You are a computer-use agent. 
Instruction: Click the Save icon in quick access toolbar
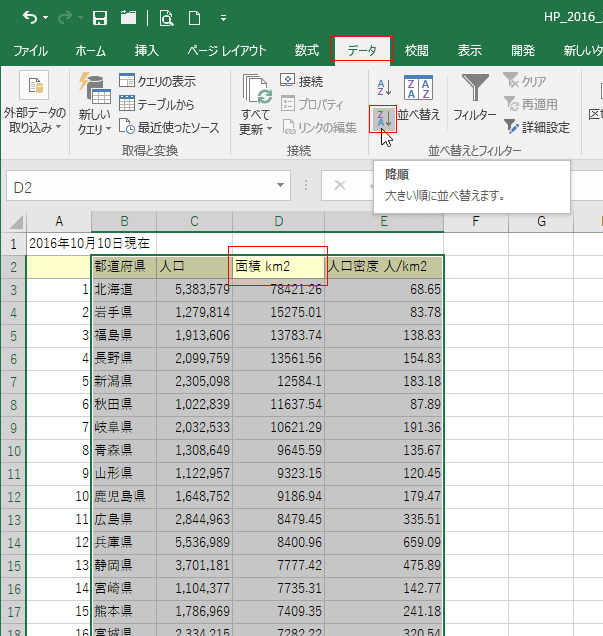point(100,17)
